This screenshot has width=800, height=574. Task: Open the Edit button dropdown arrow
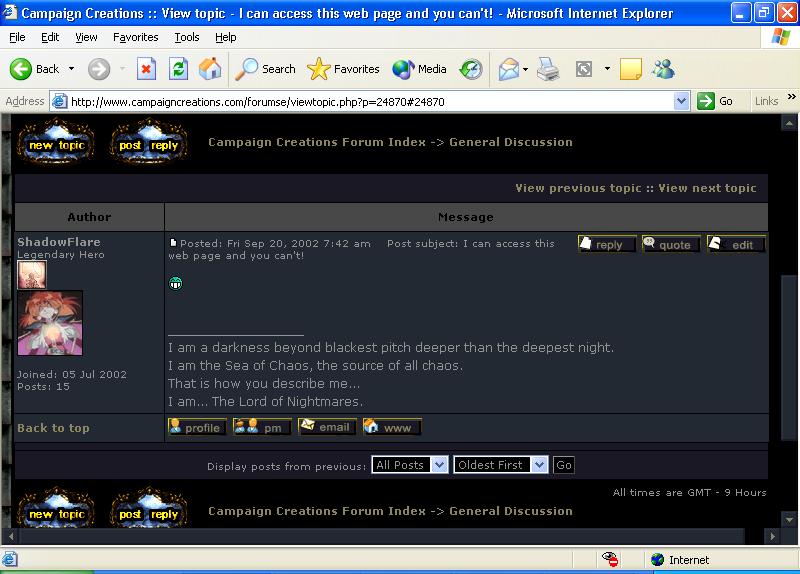(x=607, y=68)
